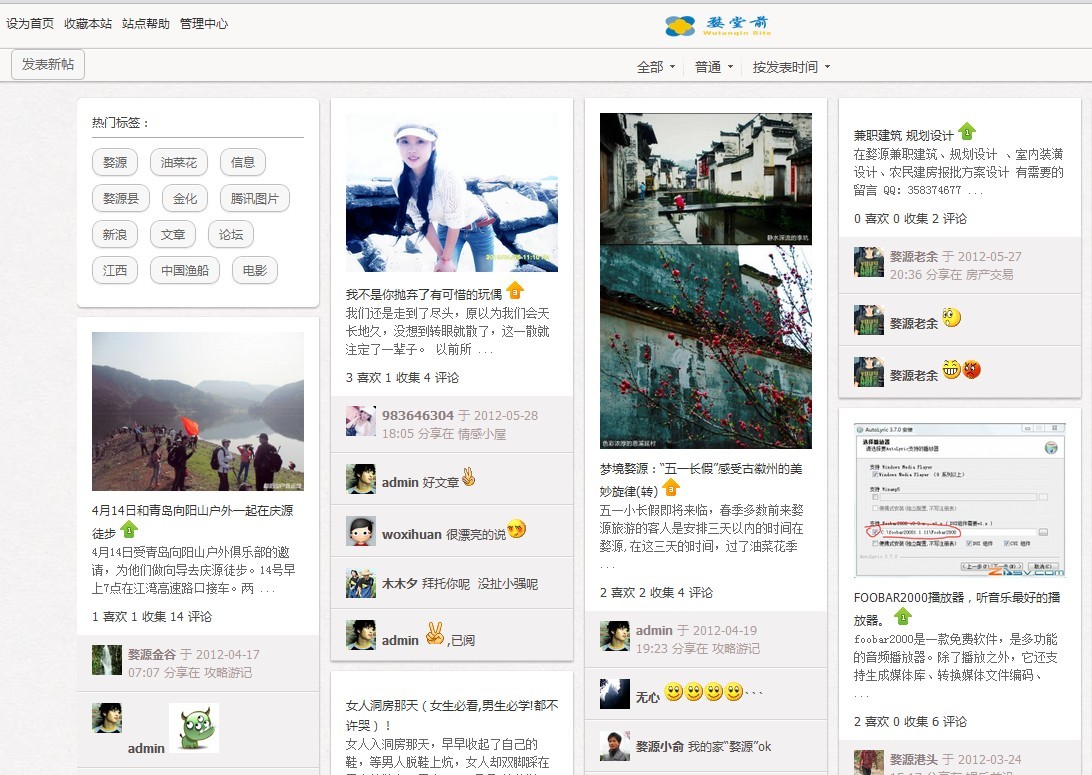Click 983646304 user avatar
Image resolution: width=1092 pixels, height=775 pixels.
click(361, 421)
